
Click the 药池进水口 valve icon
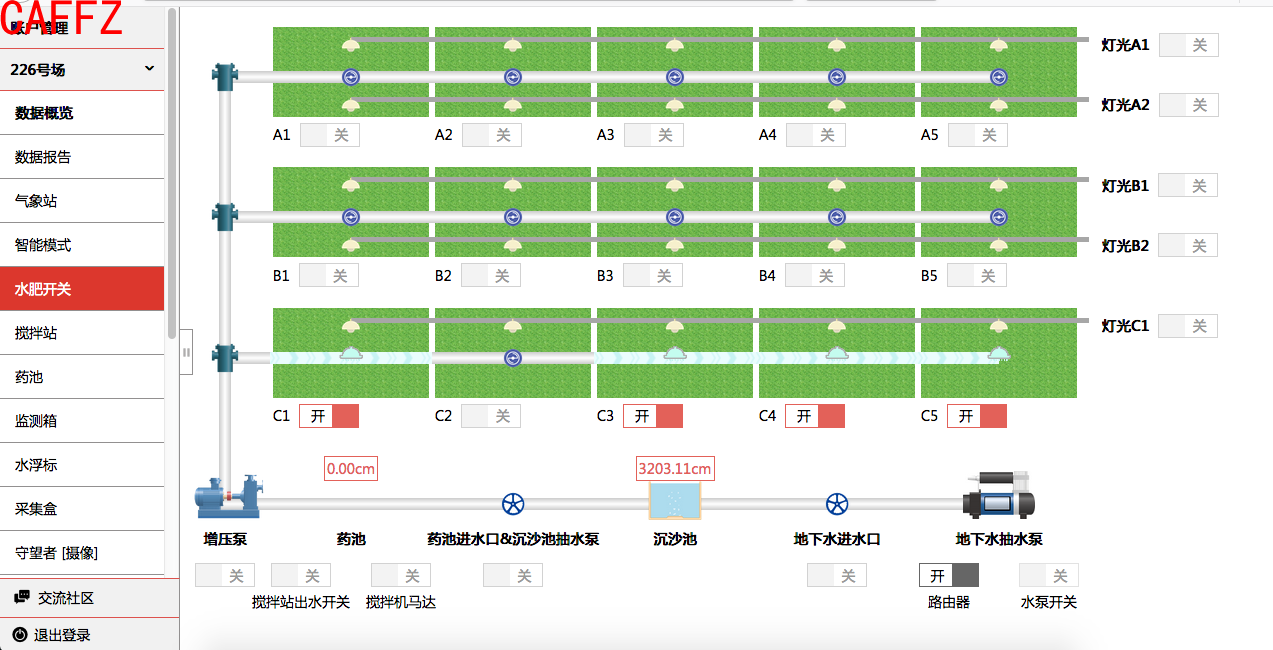(x=513, y=505)
